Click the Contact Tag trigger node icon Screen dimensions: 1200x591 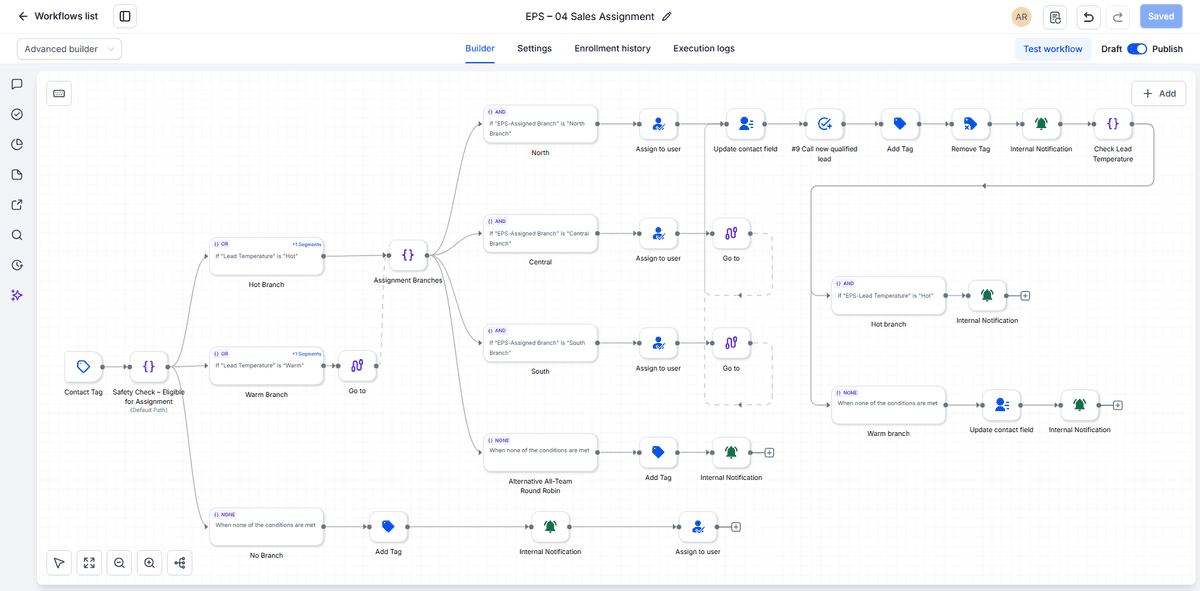83,367
